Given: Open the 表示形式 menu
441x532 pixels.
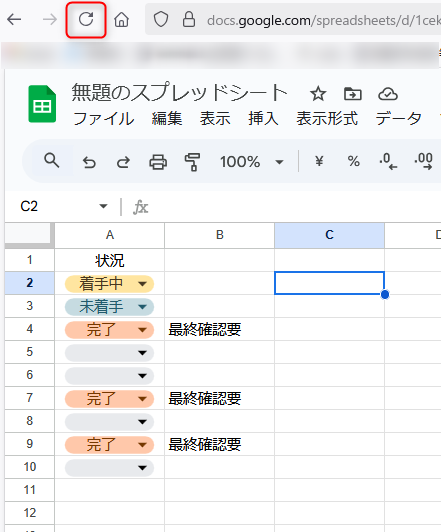Looking at the screenshot, I should [x=327, y=119].
